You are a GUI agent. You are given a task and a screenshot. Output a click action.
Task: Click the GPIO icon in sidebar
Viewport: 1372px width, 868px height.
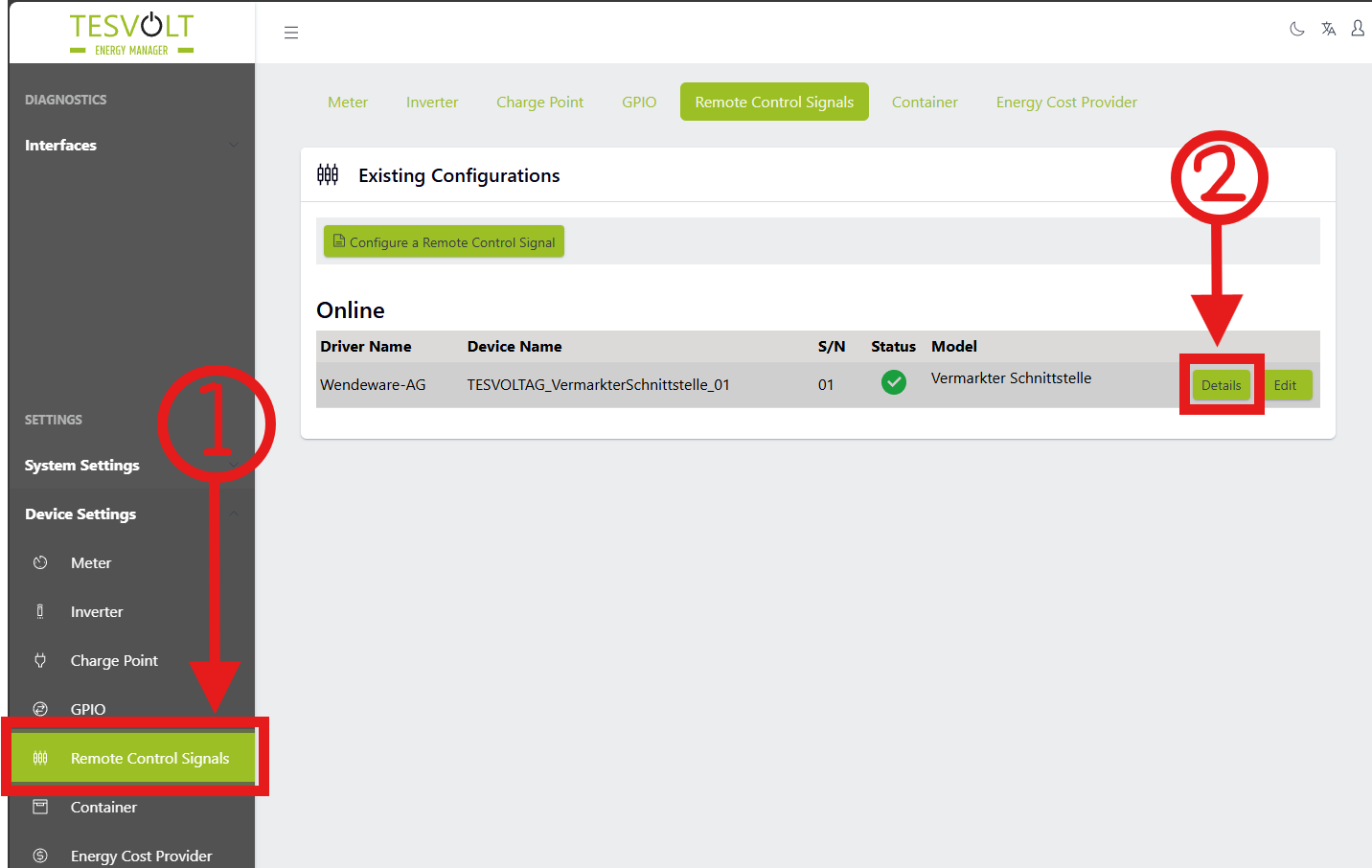40,709
